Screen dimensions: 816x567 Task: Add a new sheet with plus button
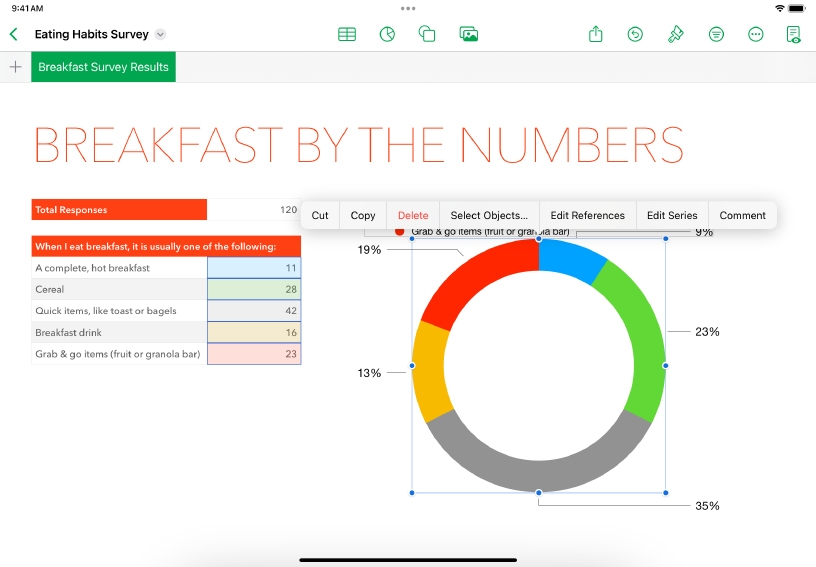point(15,67)
